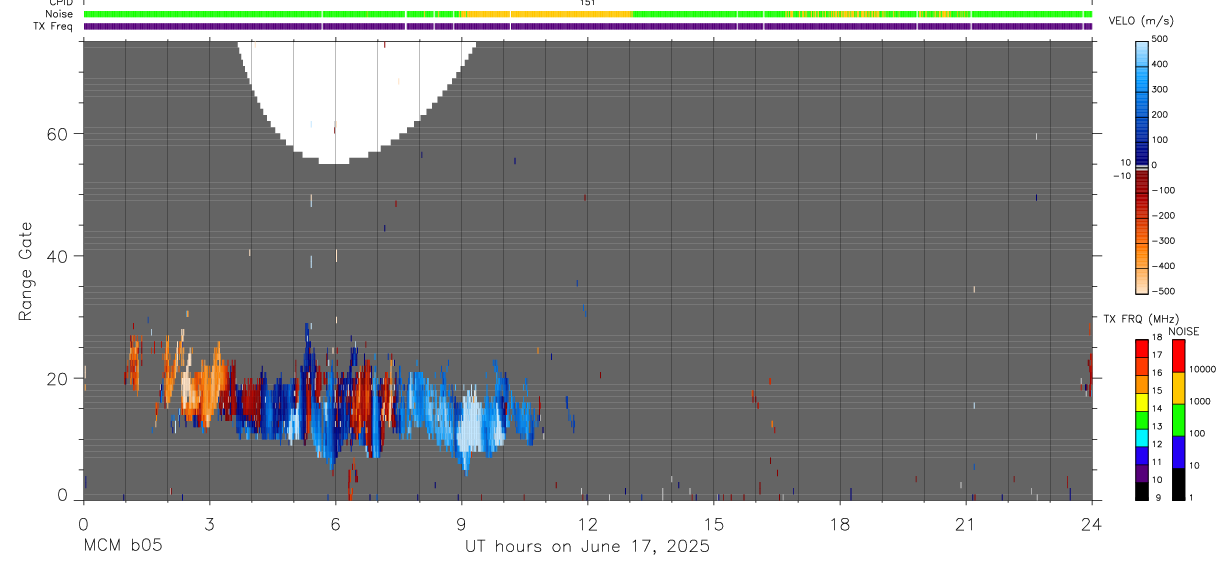Pick the green swatch in NOISE legend

coord(1179,420)
